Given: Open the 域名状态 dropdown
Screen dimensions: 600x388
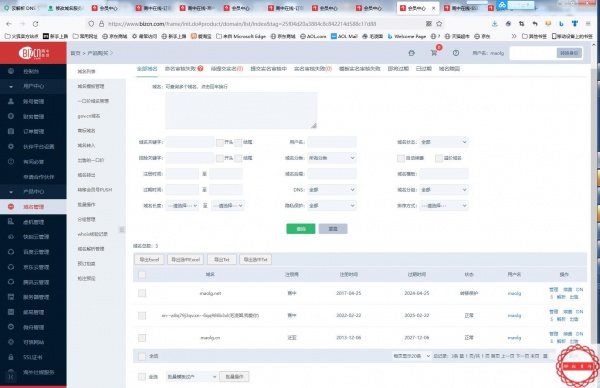Looking at the screenshot, I should [x=444, y=142].
